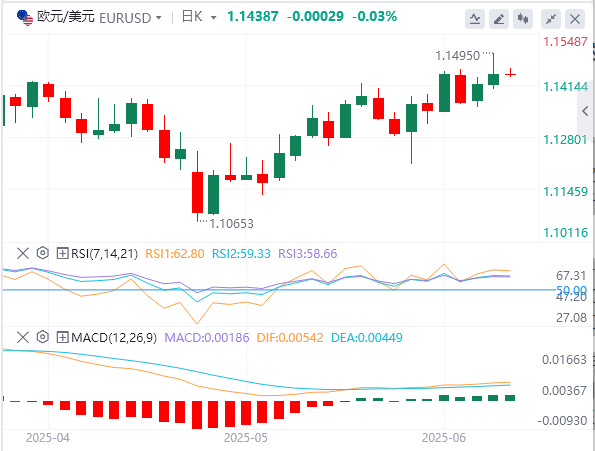Click the MACD(12,26,9) label

pos(114,337)
